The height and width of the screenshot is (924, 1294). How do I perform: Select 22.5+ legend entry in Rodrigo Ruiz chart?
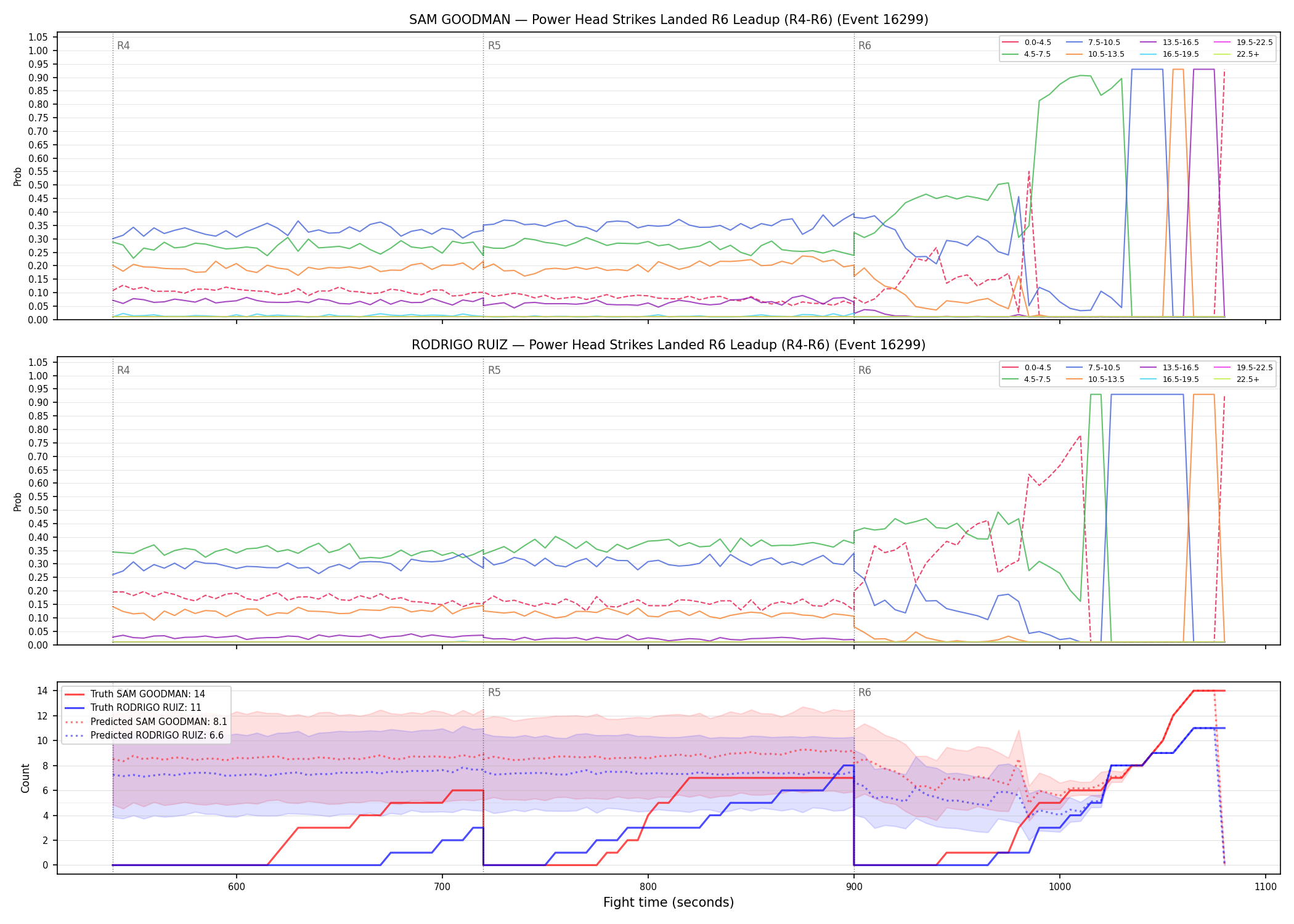(1237, 379)
